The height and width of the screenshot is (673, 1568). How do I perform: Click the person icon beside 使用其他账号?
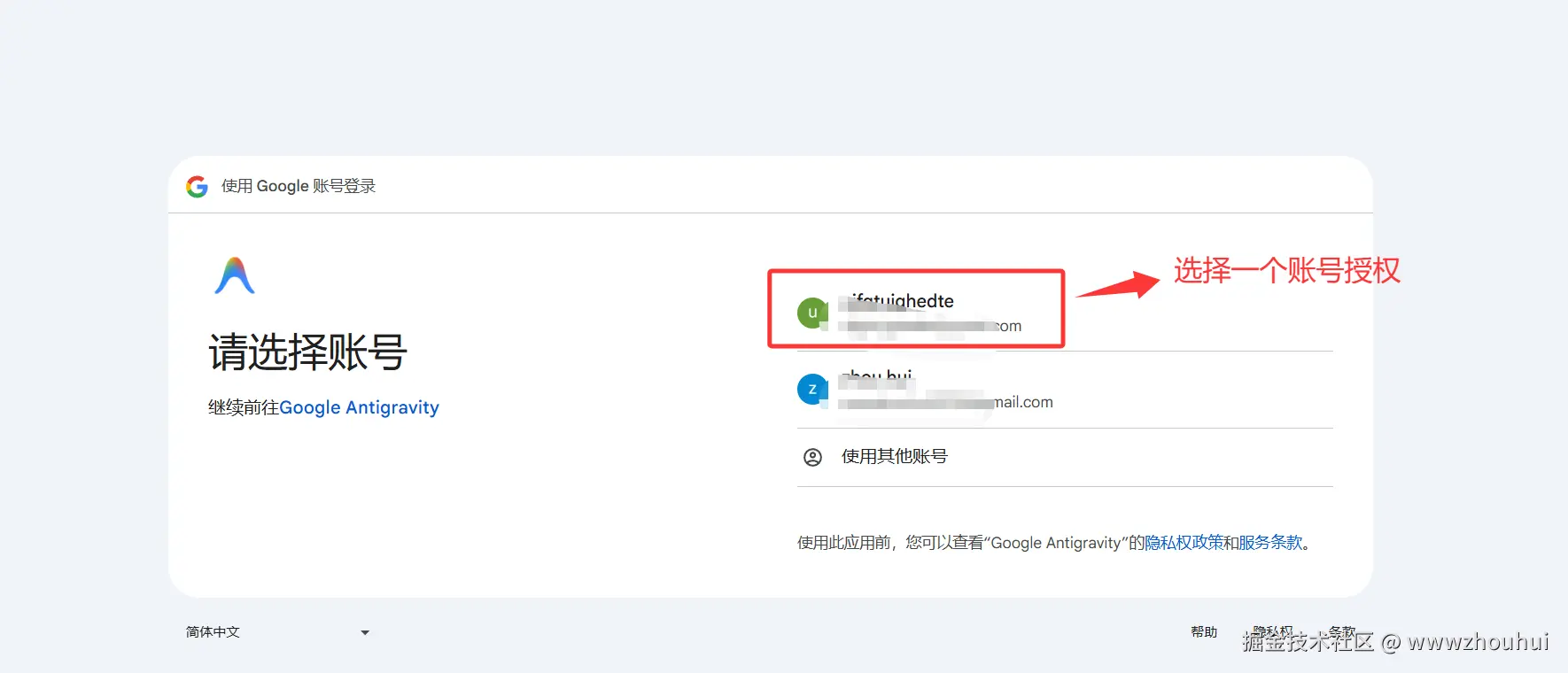point(812,457)
